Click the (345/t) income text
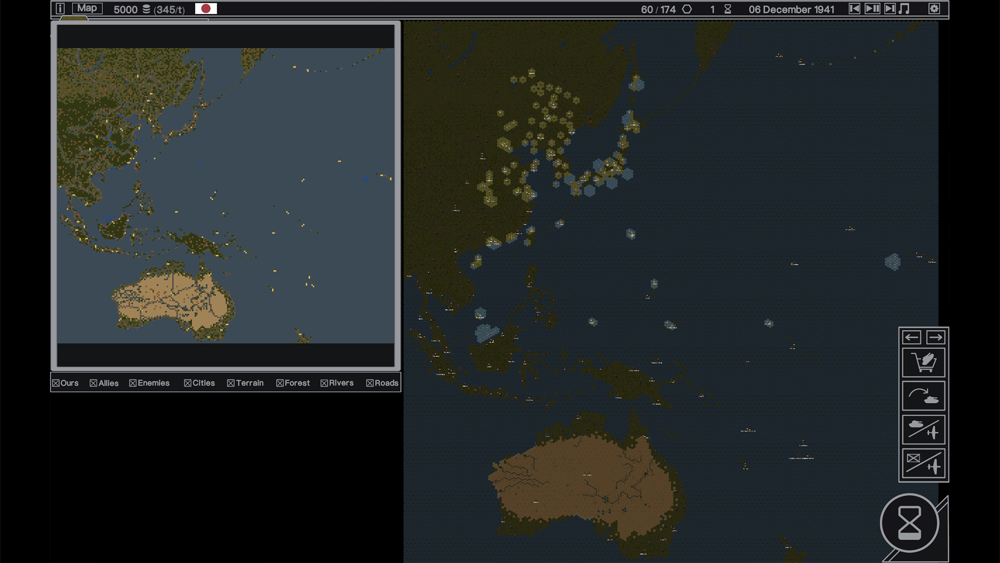The image size is (1000, 563). coord(169,10)
